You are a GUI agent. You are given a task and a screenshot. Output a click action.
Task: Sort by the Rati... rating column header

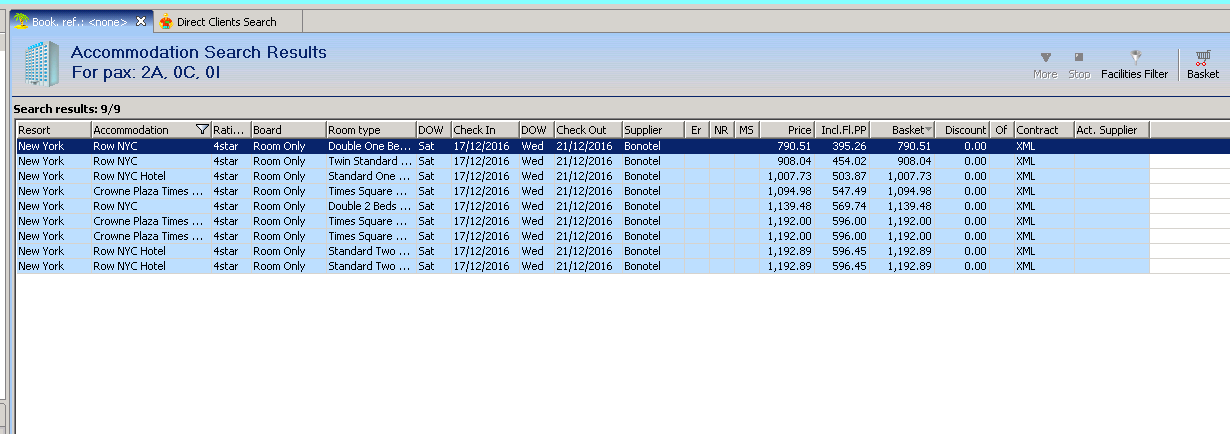230,130
